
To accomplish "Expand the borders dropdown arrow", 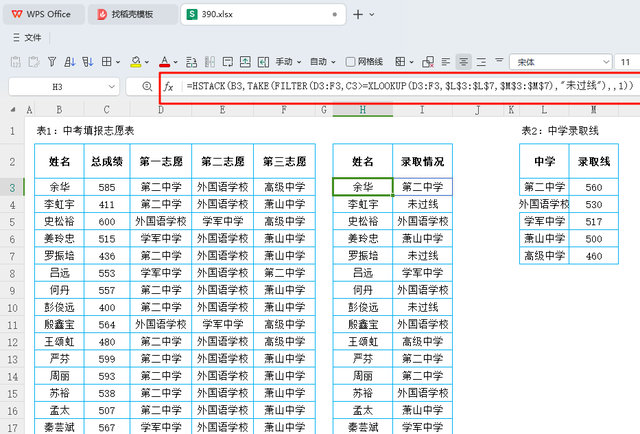I will [118, 62].
